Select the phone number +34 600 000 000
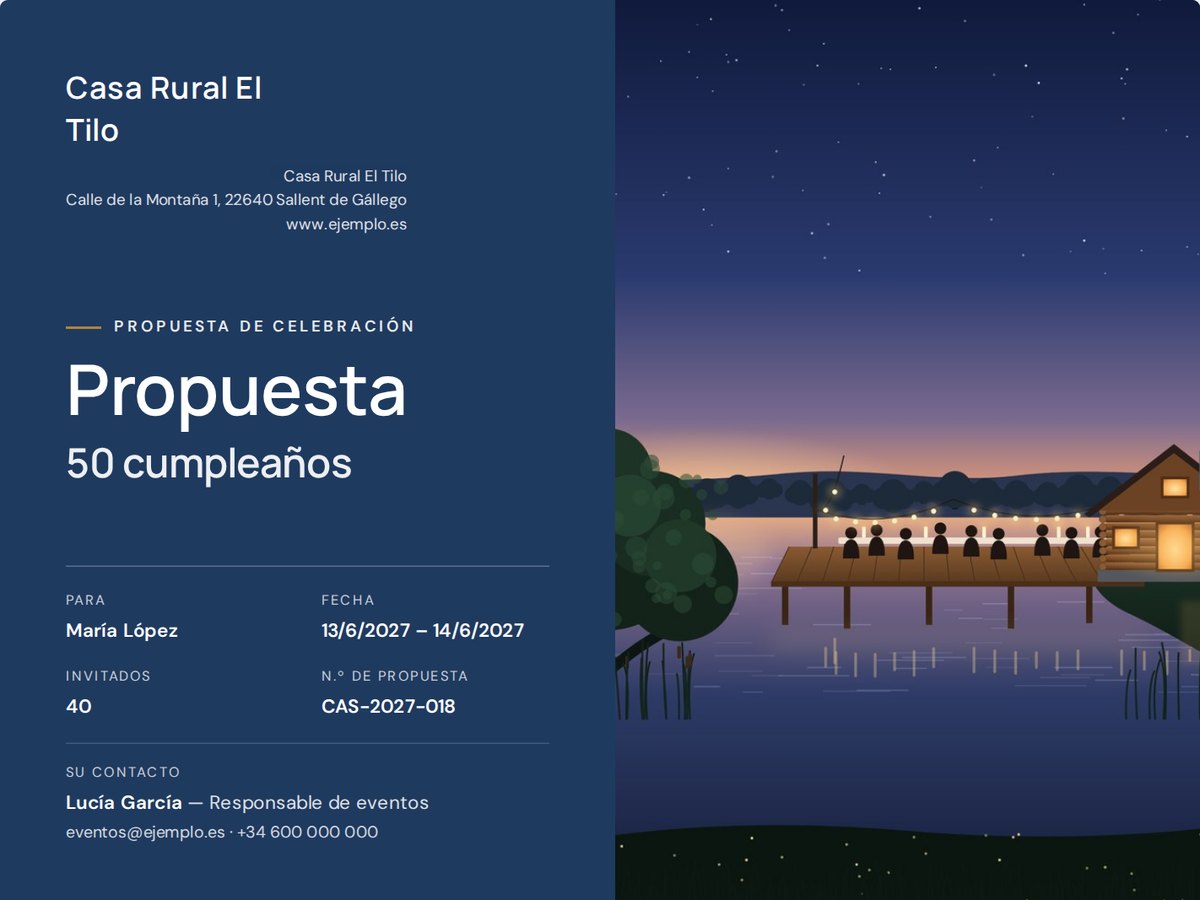 point(308,832)
